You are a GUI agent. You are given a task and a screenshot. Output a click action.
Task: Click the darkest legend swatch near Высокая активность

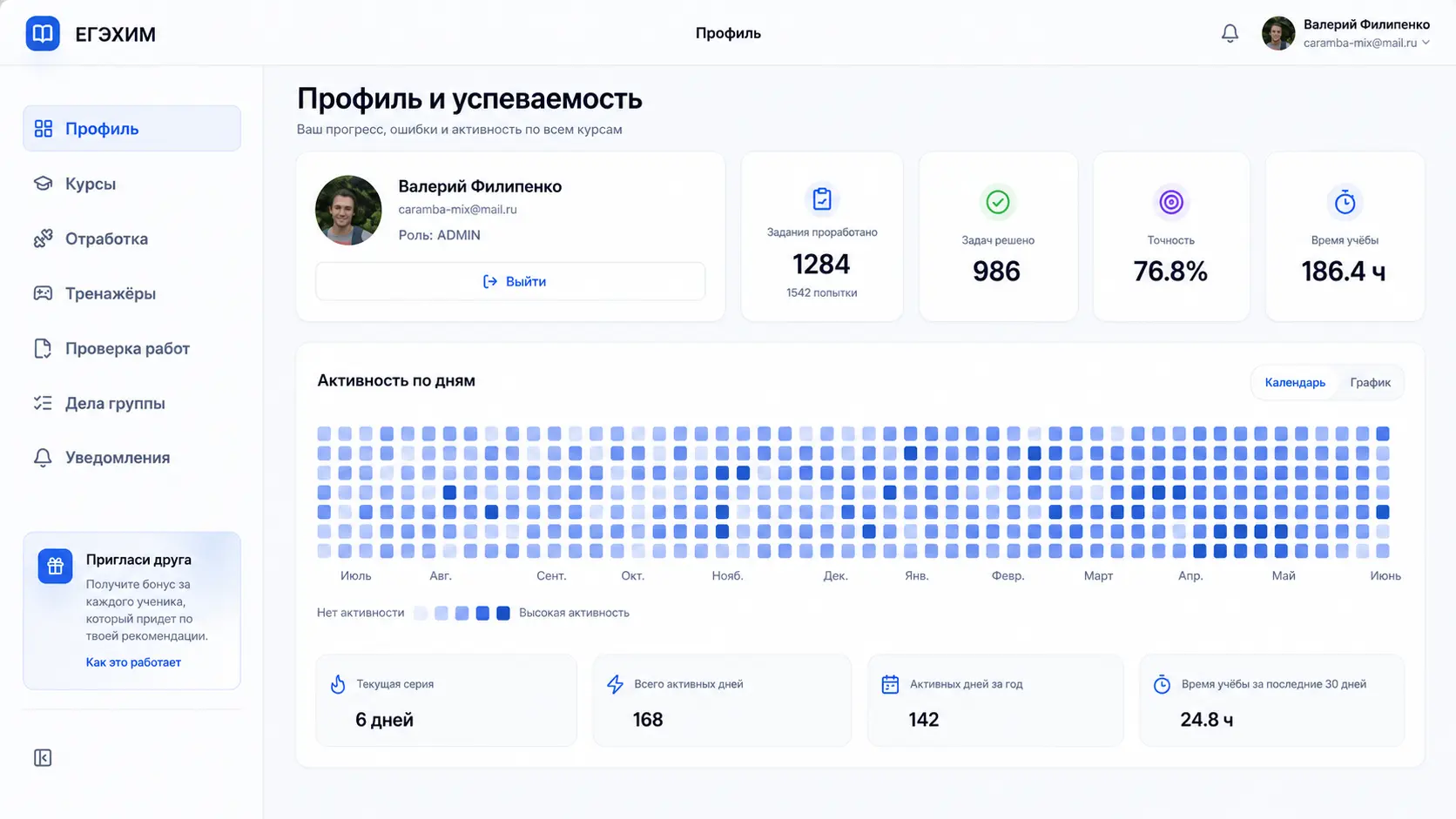coord(503,614)
